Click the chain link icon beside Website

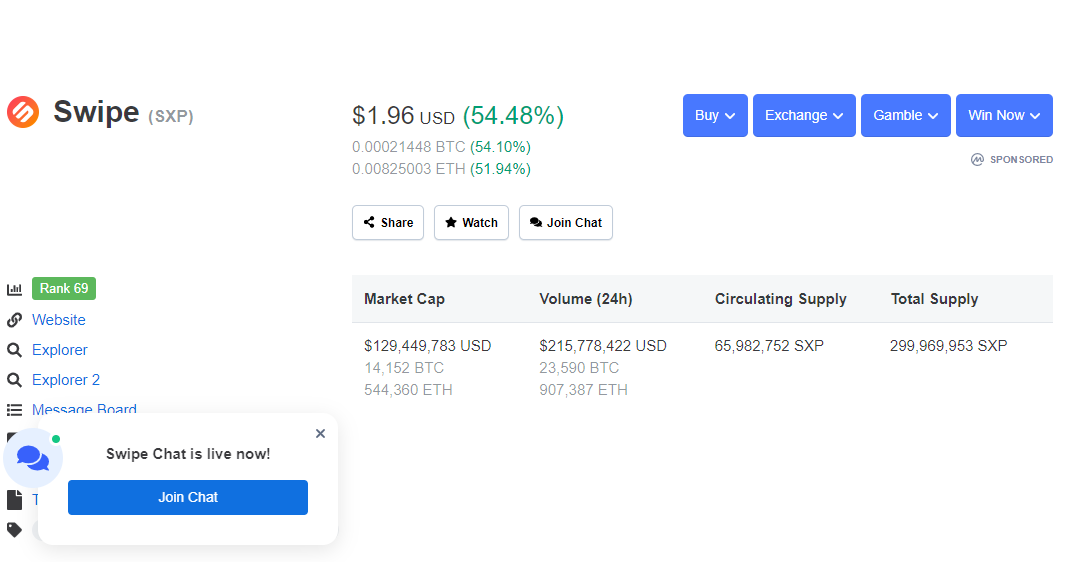pos(14,320)
